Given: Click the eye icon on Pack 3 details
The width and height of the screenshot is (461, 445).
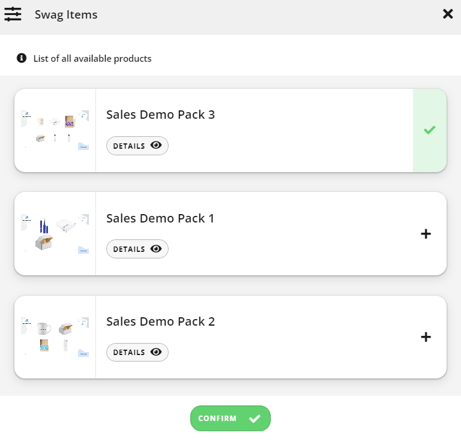Looking at the screenshot, I should pyautogui.click(x=156, y=145).
